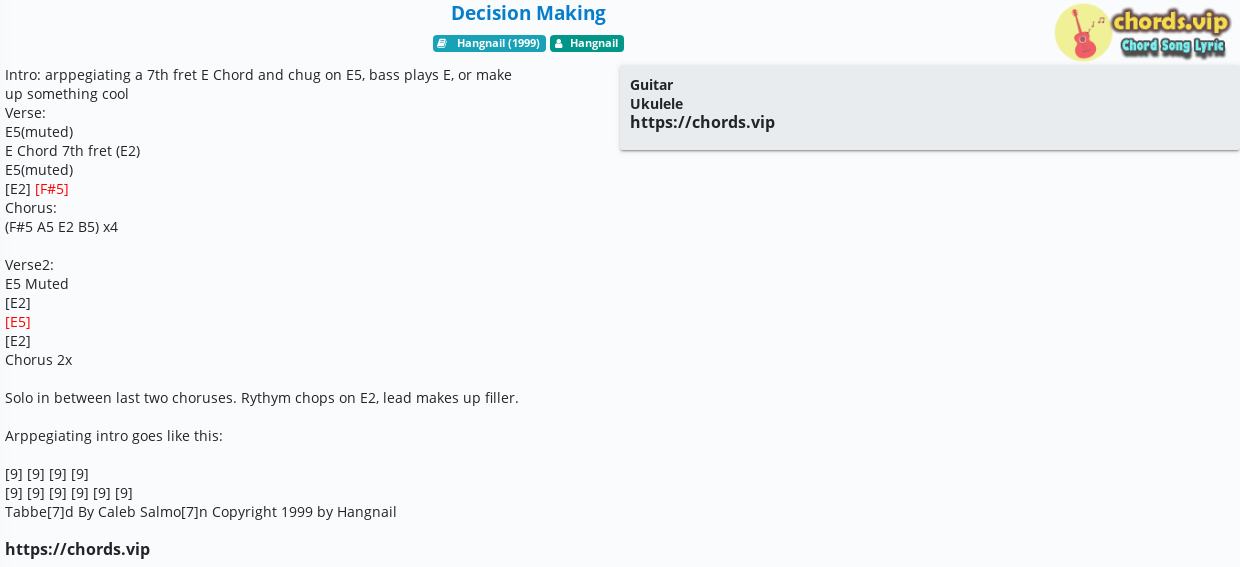Open the Hangnail artist tag
The width and height of the screenshot is (1240, 567).
[587, 43]
